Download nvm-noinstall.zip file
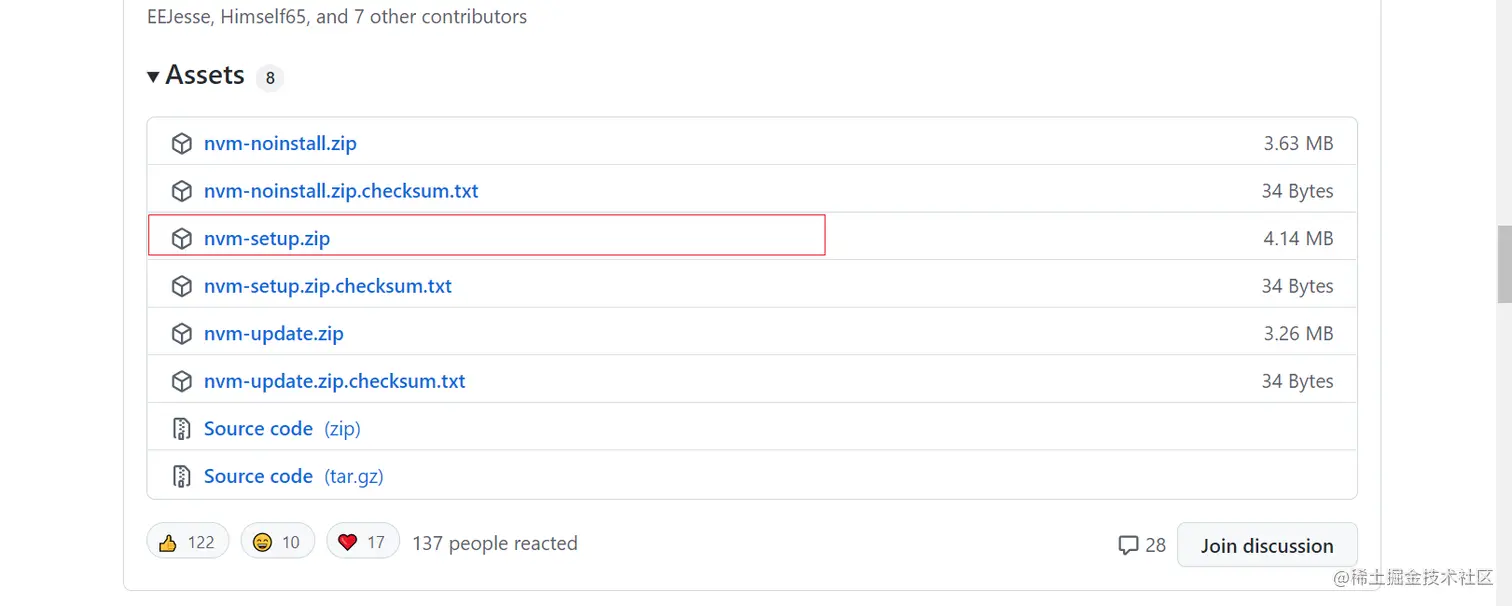 280,144
